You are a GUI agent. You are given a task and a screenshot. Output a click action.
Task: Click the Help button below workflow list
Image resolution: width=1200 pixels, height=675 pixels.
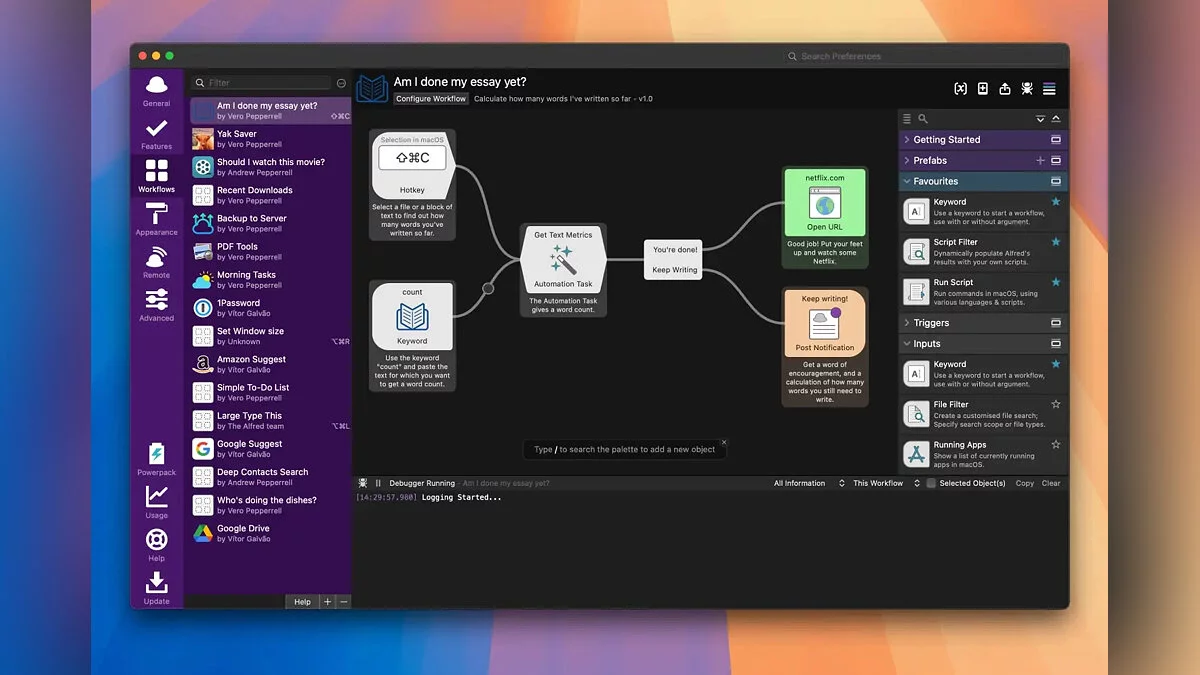[x=302, y=602]
